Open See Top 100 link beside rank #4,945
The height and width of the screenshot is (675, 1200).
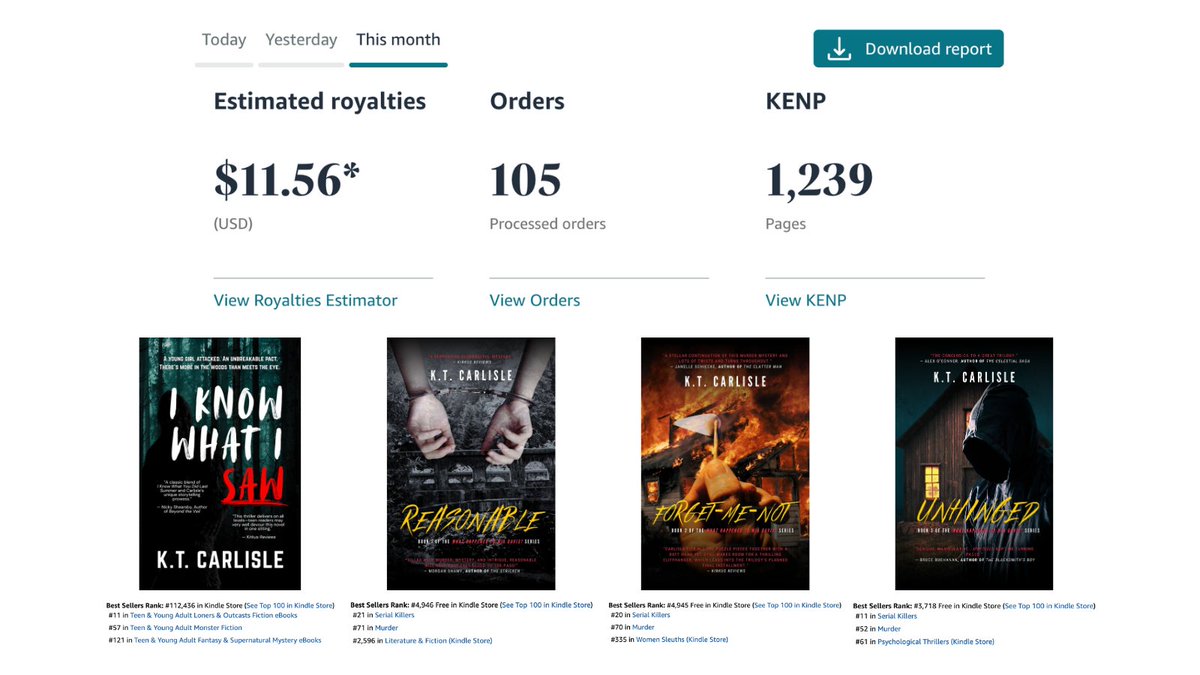(x=799, y=605)
